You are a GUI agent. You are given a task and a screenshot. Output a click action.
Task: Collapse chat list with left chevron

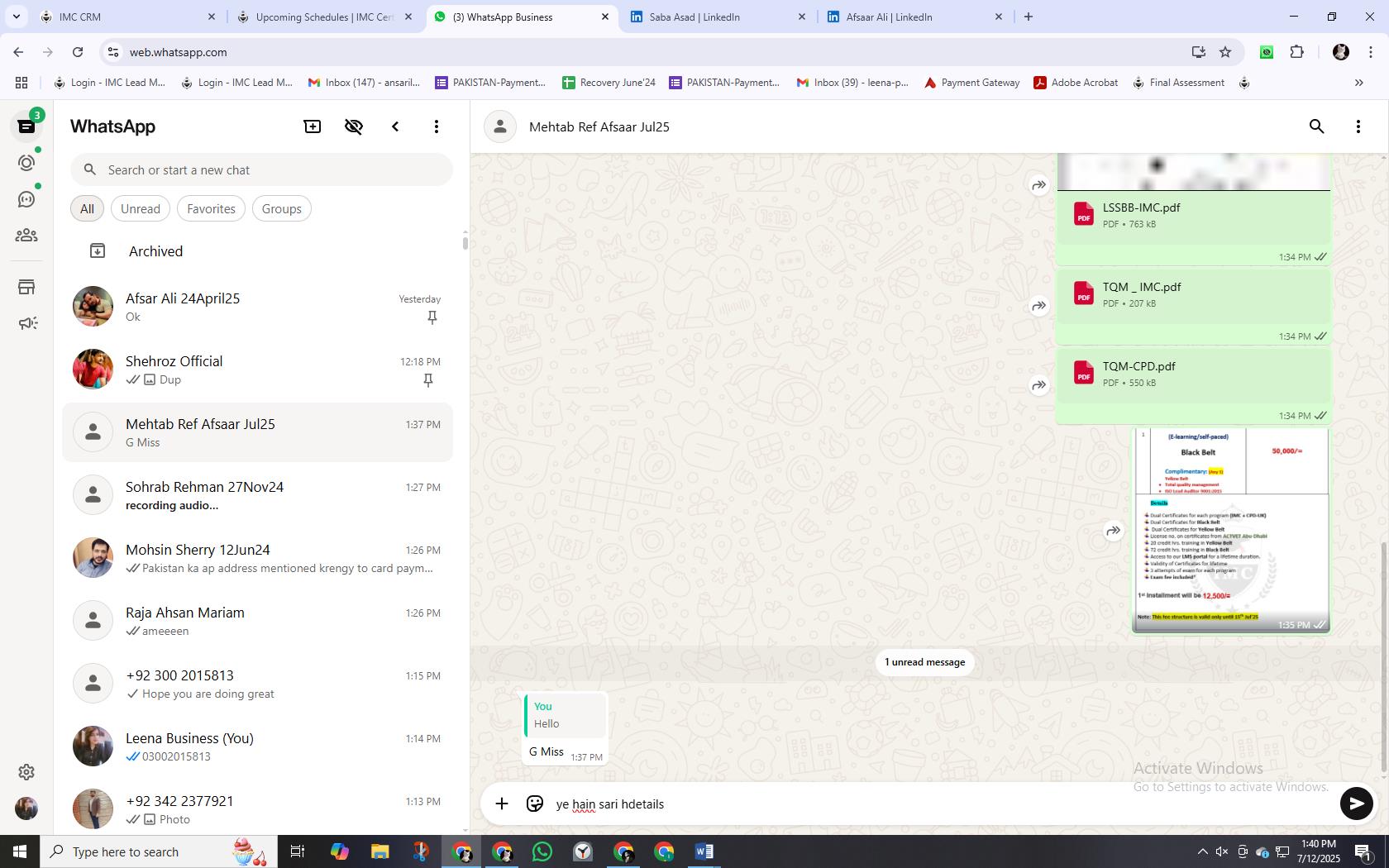pyautogui.click(x=395, y=126)
